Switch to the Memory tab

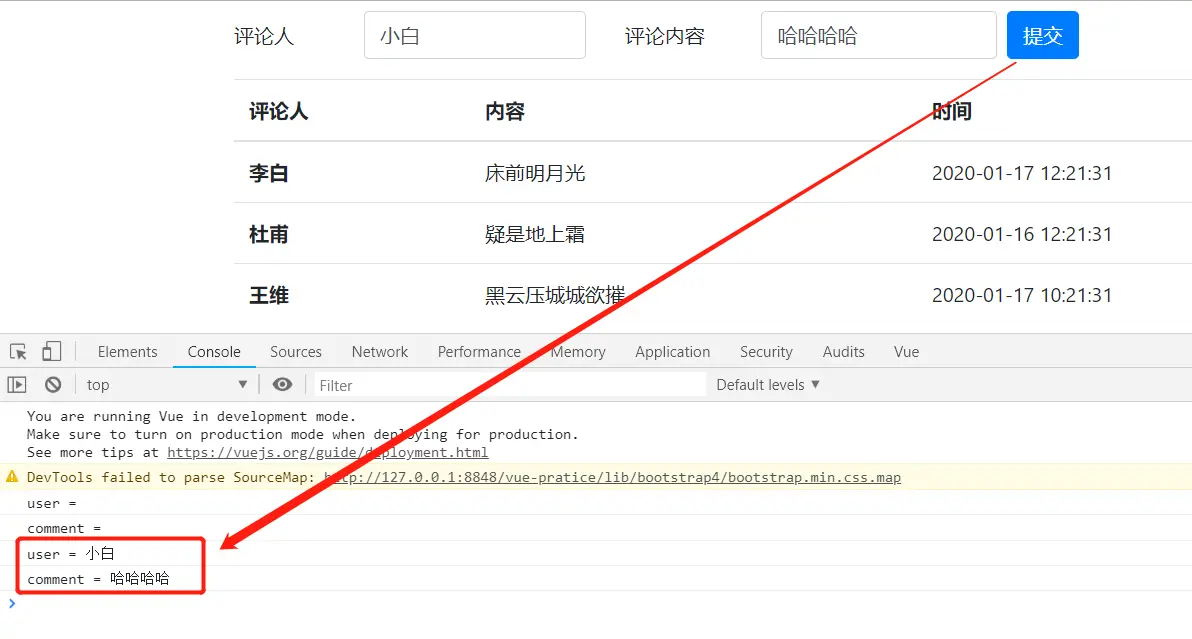578,352
